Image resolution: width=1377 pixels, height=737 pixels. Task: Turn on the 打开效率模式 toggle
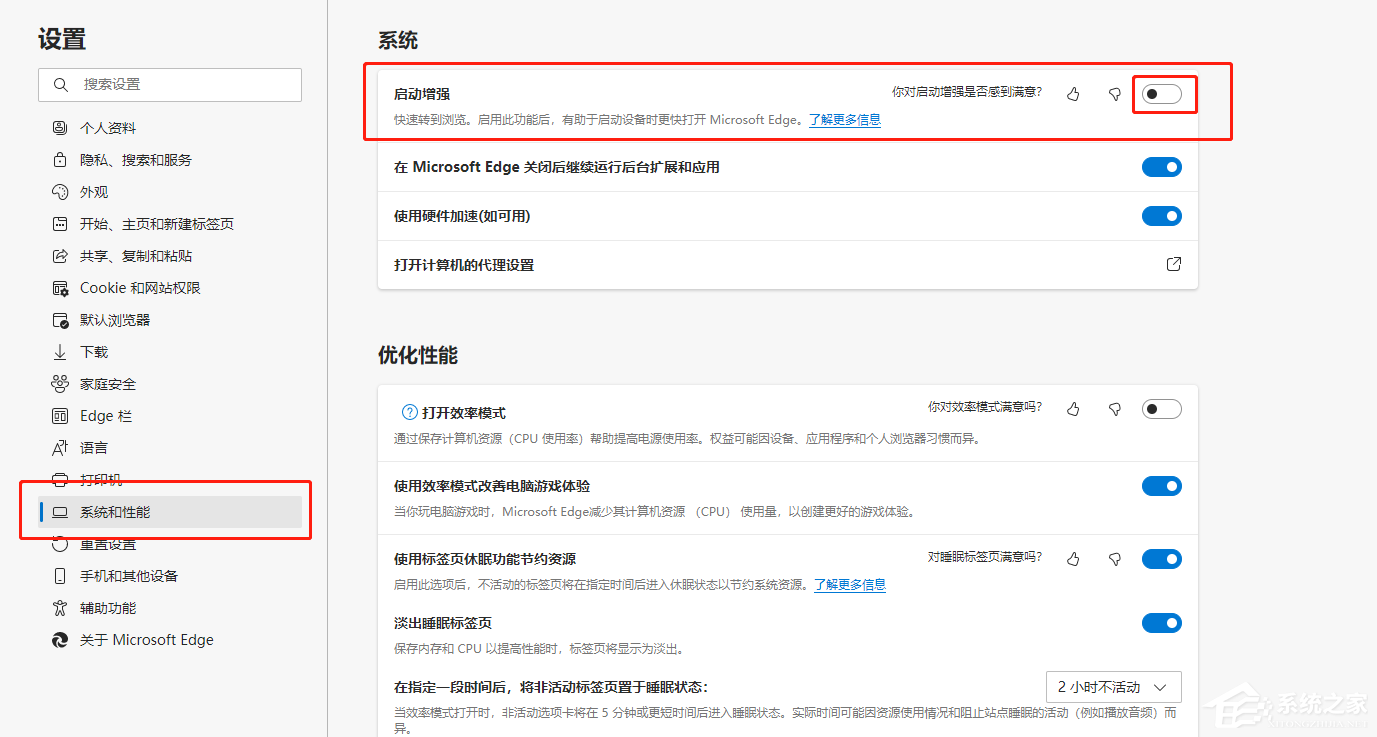[x=1162, y=409]
